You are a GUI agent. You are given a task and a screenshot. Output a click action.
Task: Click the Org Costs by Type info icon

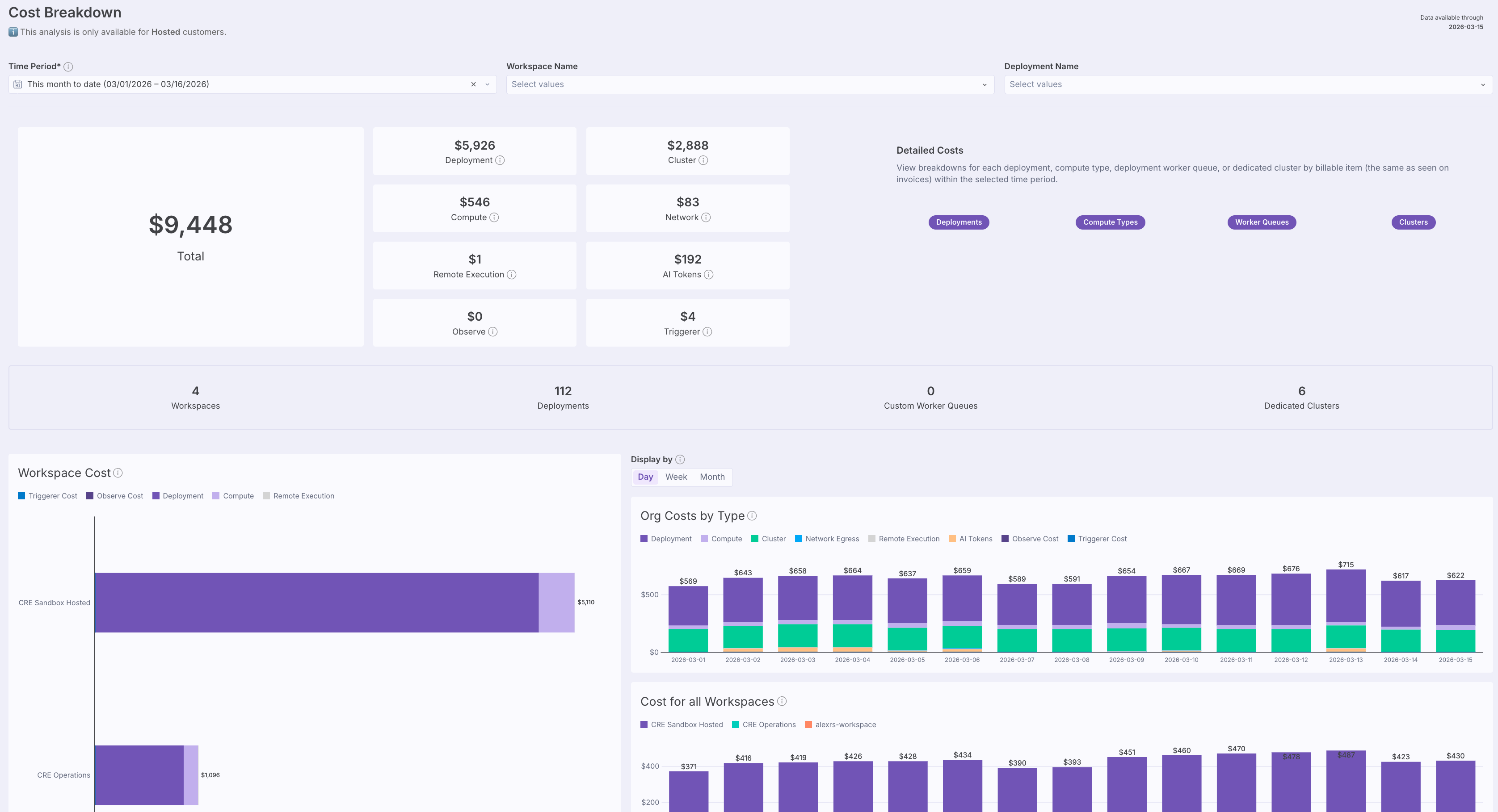pos(752,516)
